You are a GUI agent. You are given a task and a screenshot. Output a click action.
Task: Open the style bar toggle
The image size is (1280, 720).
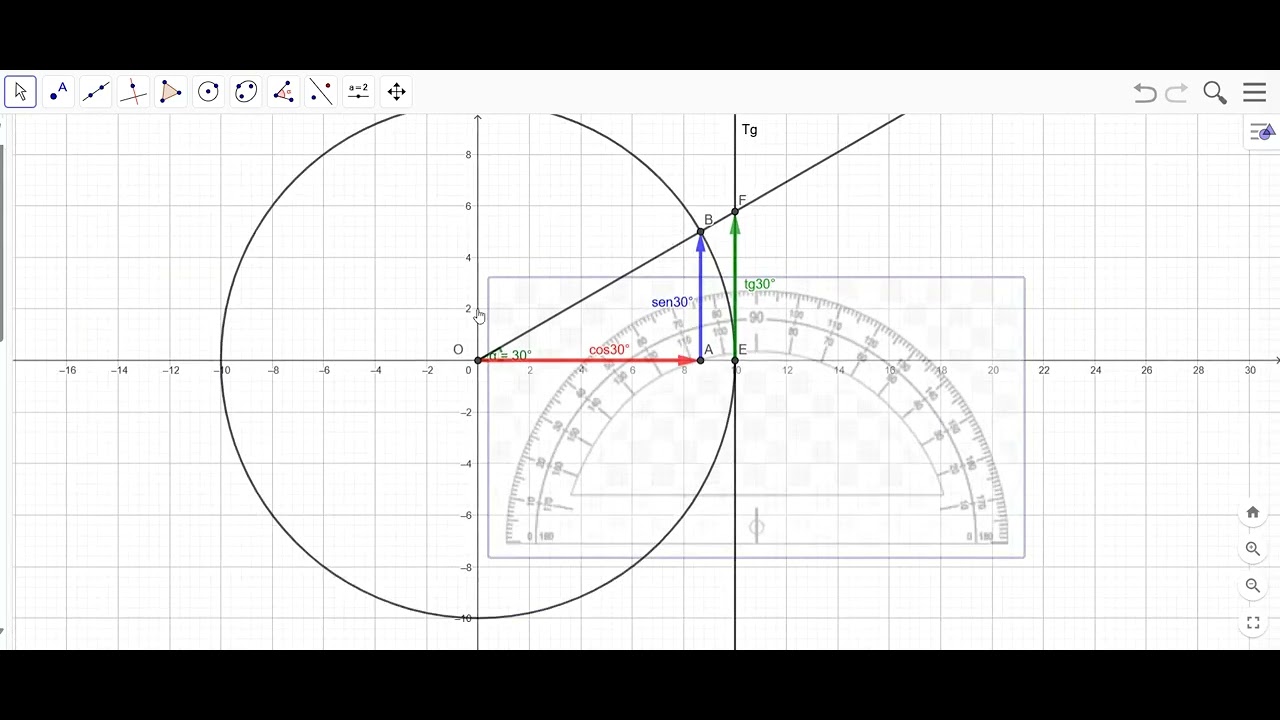[1263, 132]
